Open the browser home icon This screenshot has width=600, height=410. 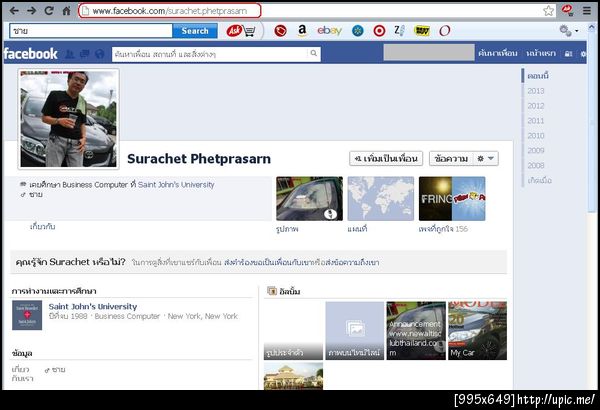(x=67, y=11)
